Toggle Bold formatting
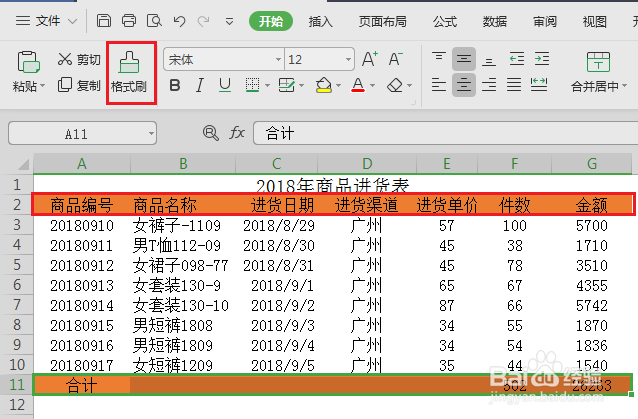638x419 pixels. (175, 85)
